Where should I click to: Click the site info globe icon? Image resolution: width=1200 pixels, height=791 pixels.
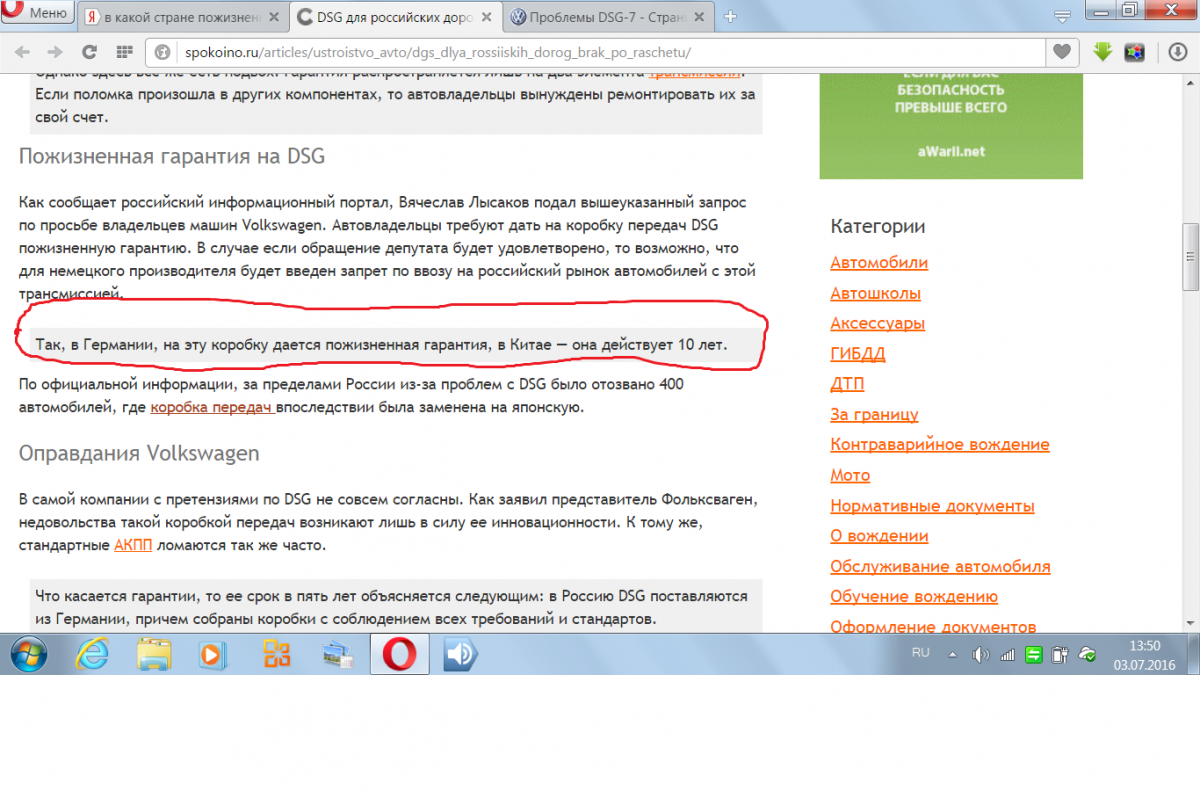coord(164,52)
